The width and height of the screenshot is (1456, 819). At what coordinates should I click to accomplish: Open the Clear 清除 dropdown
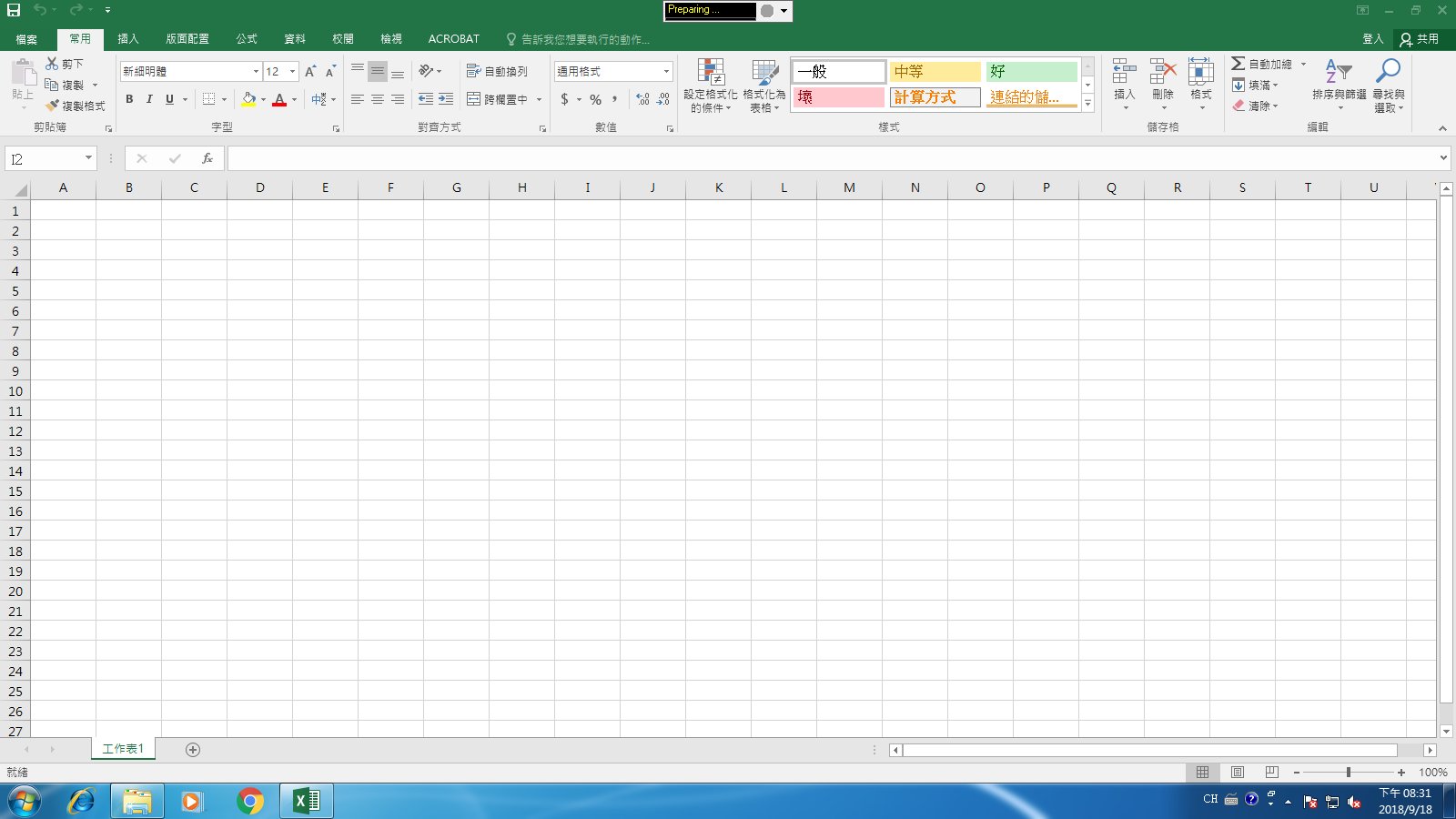1256,106
